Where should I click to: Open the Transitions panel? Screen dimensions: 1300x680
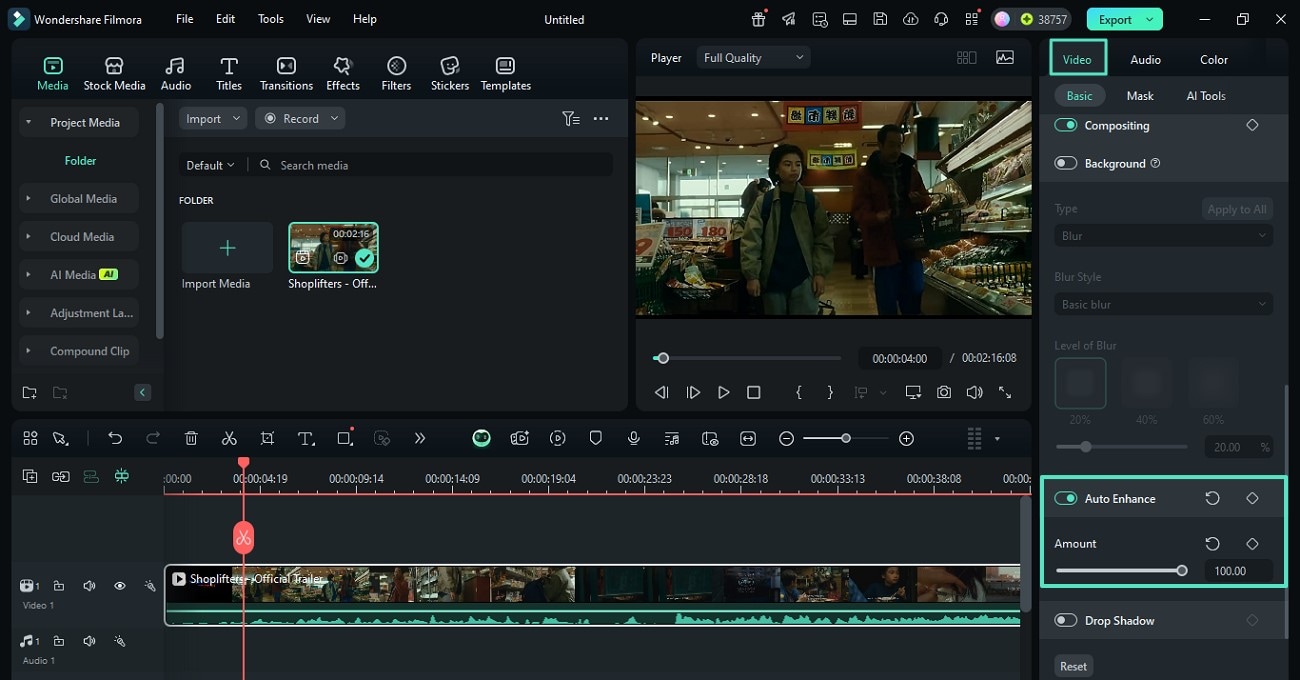point(286,73)
